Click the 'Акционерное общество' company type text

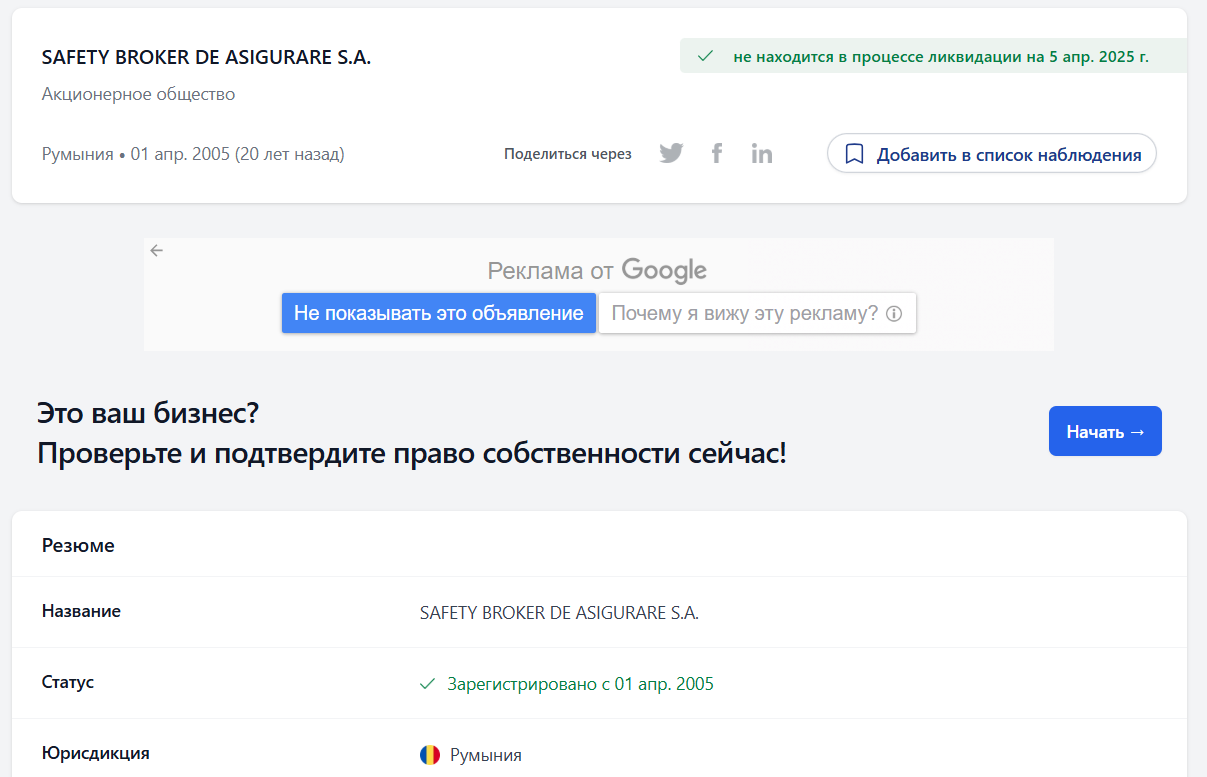pos(138,95)
